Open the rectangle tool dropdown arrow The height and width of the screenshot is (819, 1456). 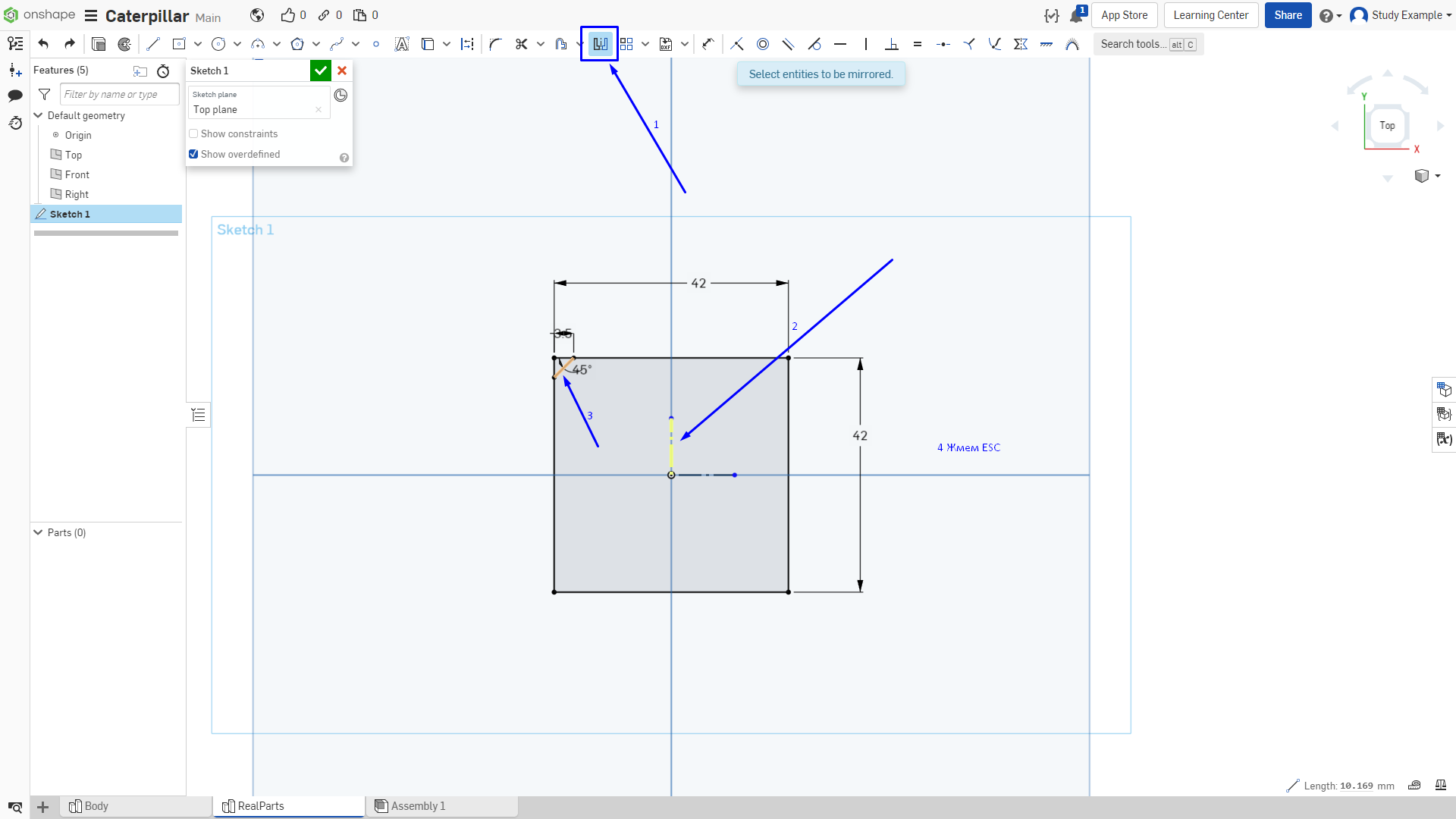[x=198, y=44]
